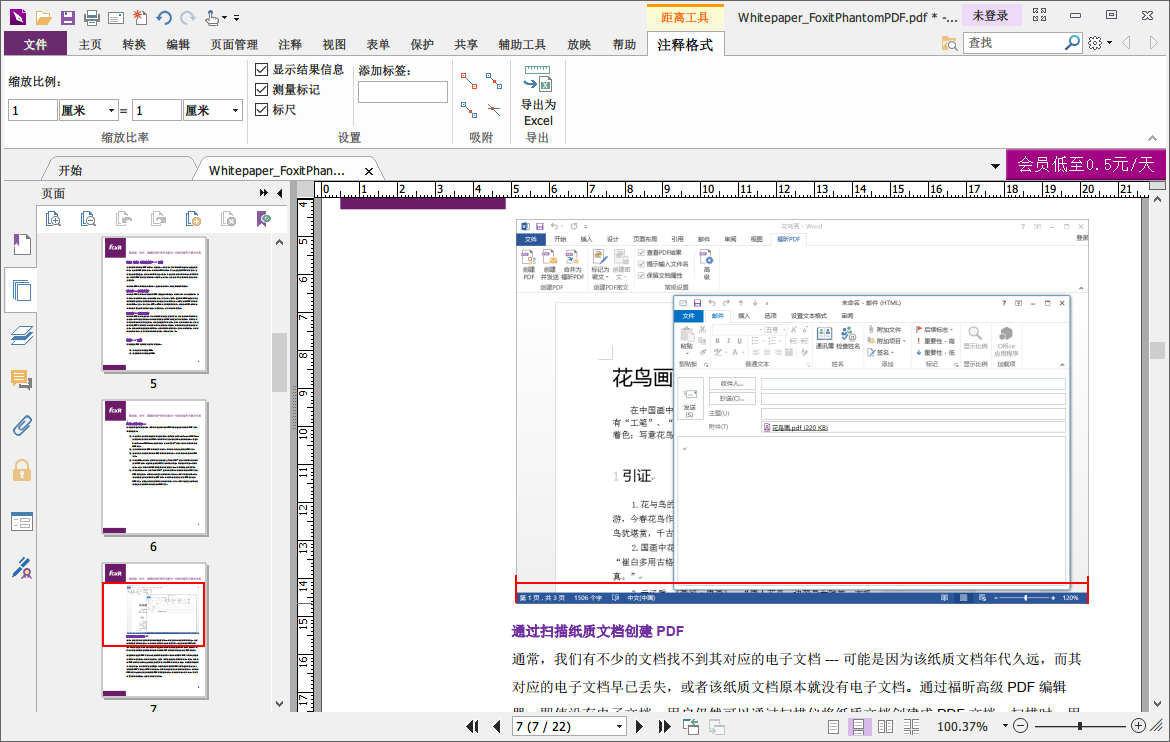Save document using the floppy disk icon
Image resolution: width=1170 pixels, height=742 pixels.
tap(67, 17)
